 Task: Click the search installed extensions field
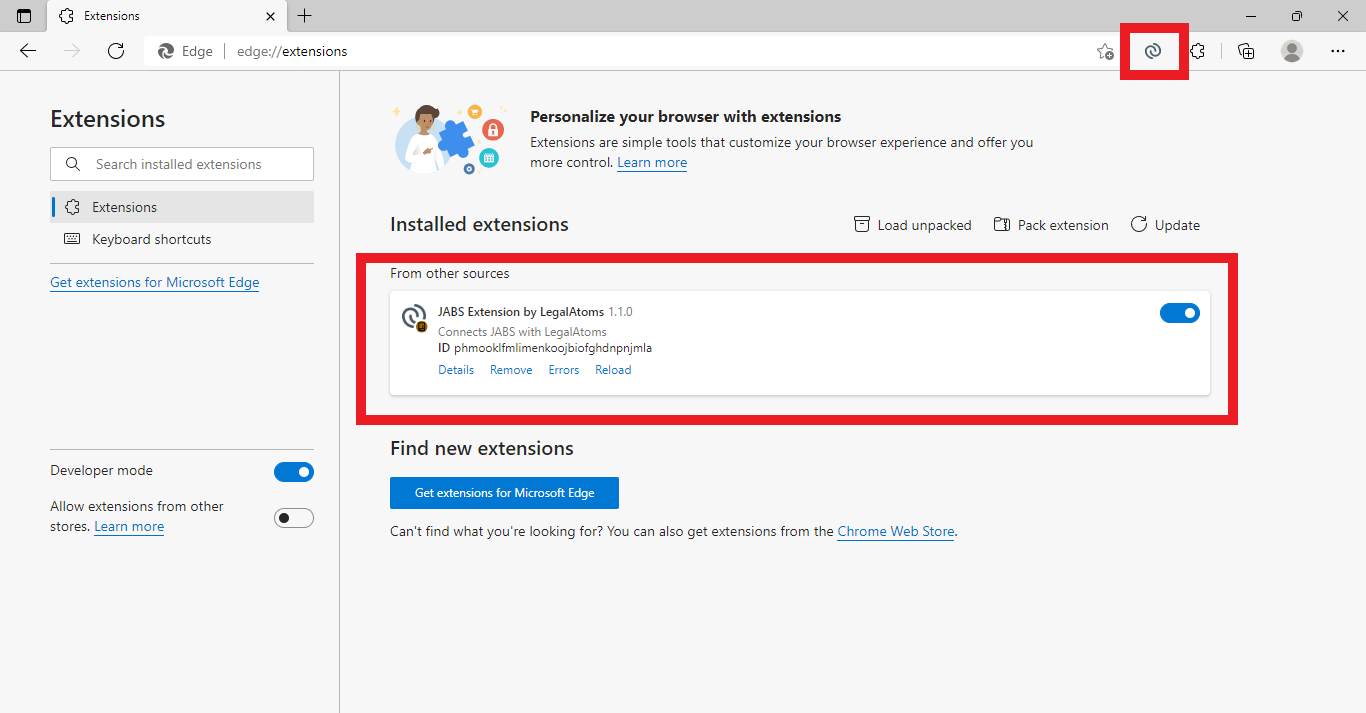pyautogui.click(x=181, y=163)
